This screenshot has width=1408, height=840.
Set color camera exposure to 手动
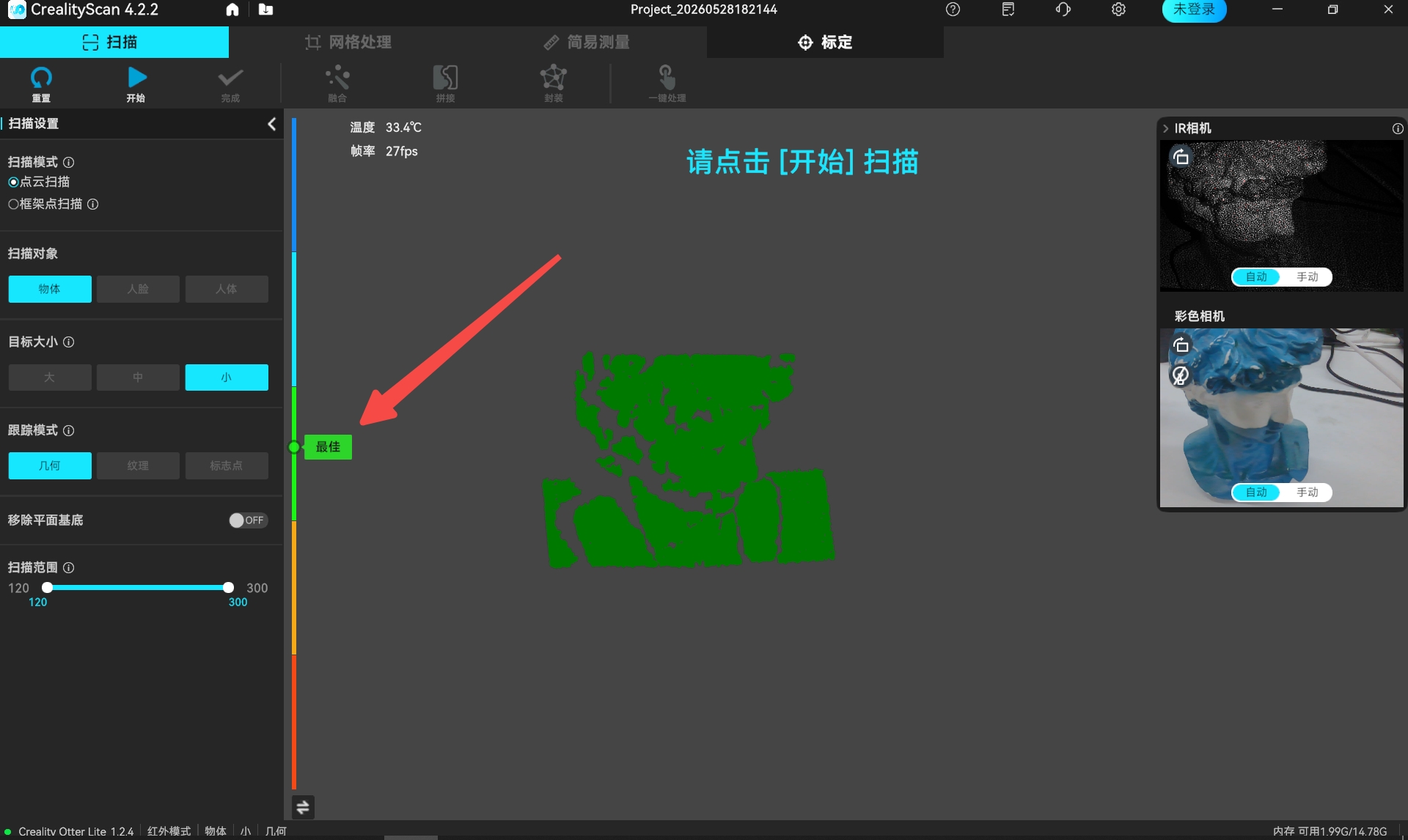click(x=1307, y=493)
